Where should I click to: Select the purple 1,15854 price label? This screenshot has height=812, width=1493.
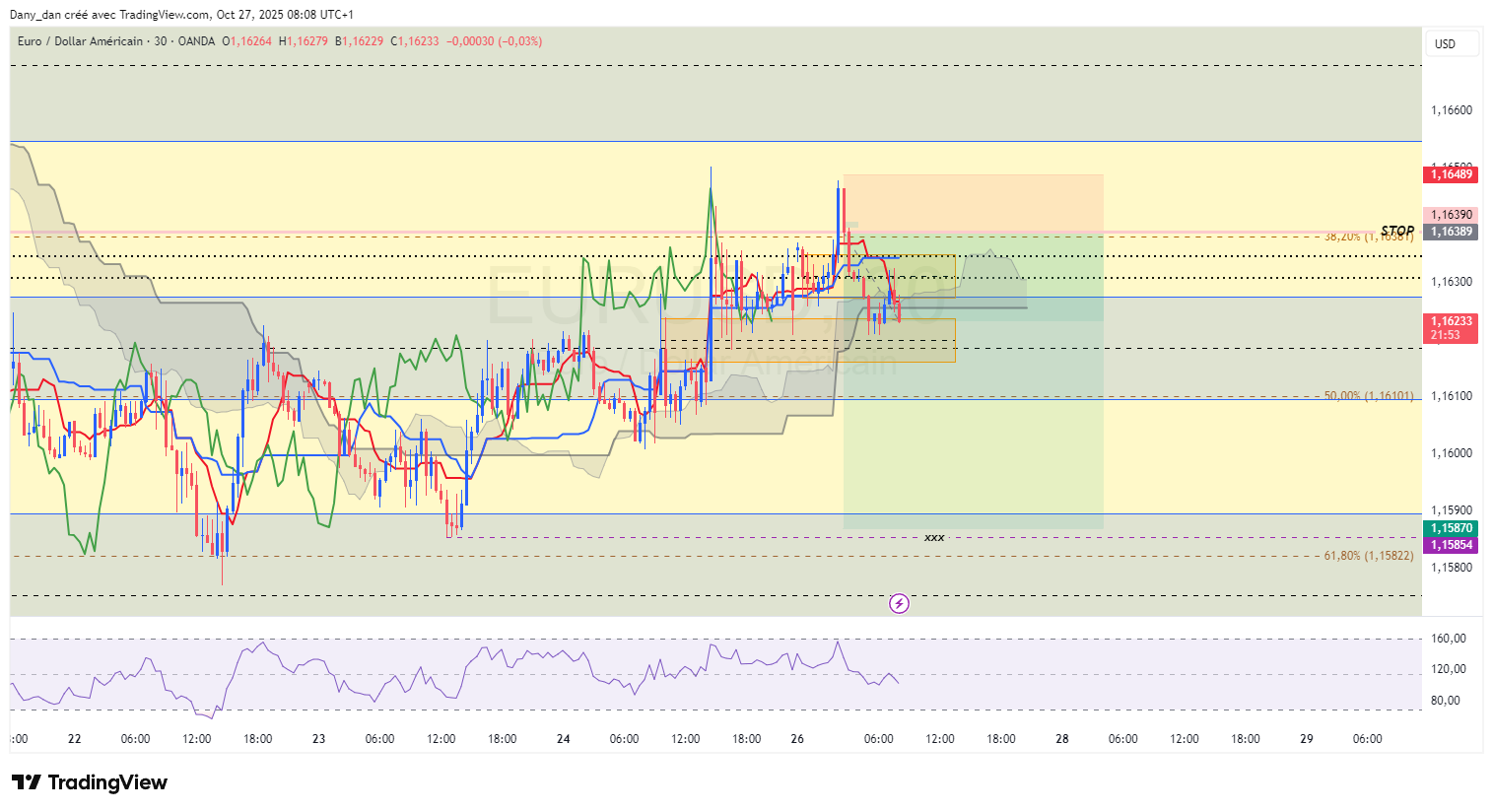(x=1451, y=545)
